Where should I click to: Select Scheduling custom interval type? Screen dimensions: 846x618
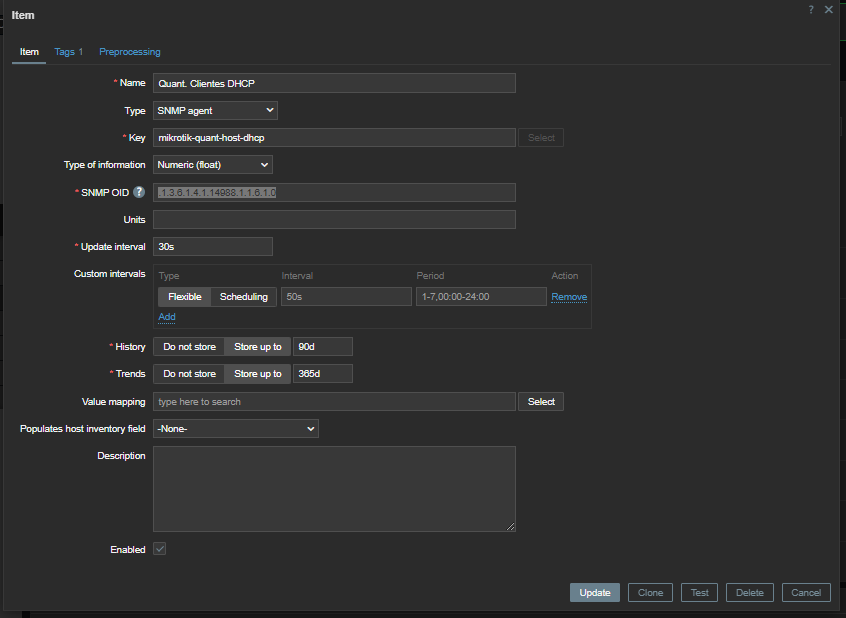pyautogui.click(x=244, y=297)
